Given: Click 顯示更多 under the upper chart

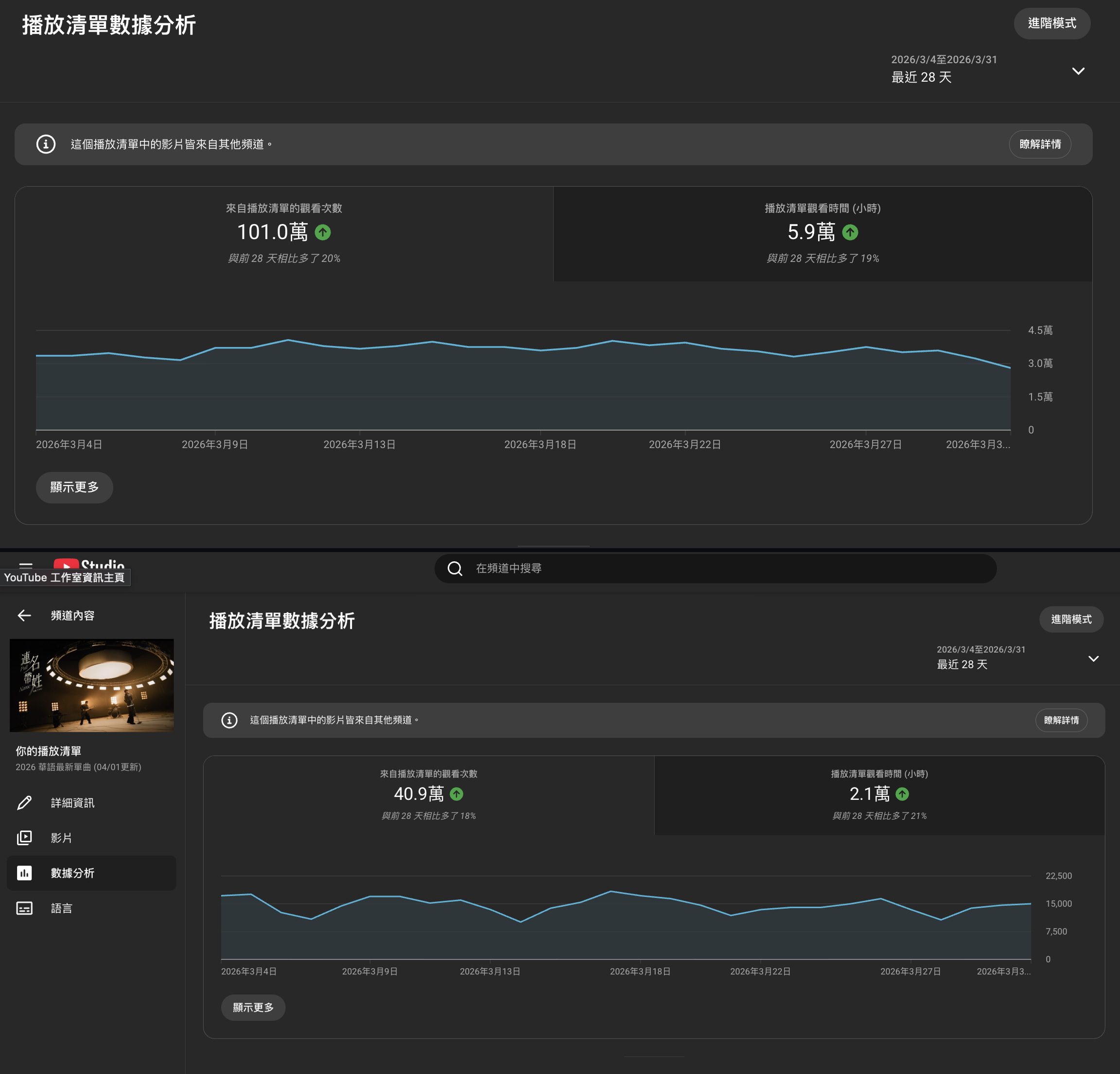Looking at the screenshot, I should coord(74,487).
